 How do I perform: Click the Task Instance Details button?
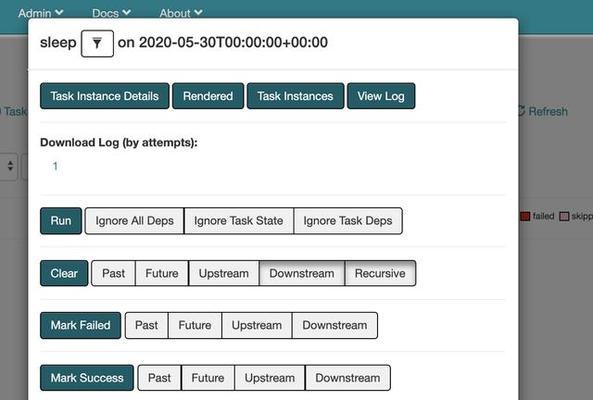(105, 96)
